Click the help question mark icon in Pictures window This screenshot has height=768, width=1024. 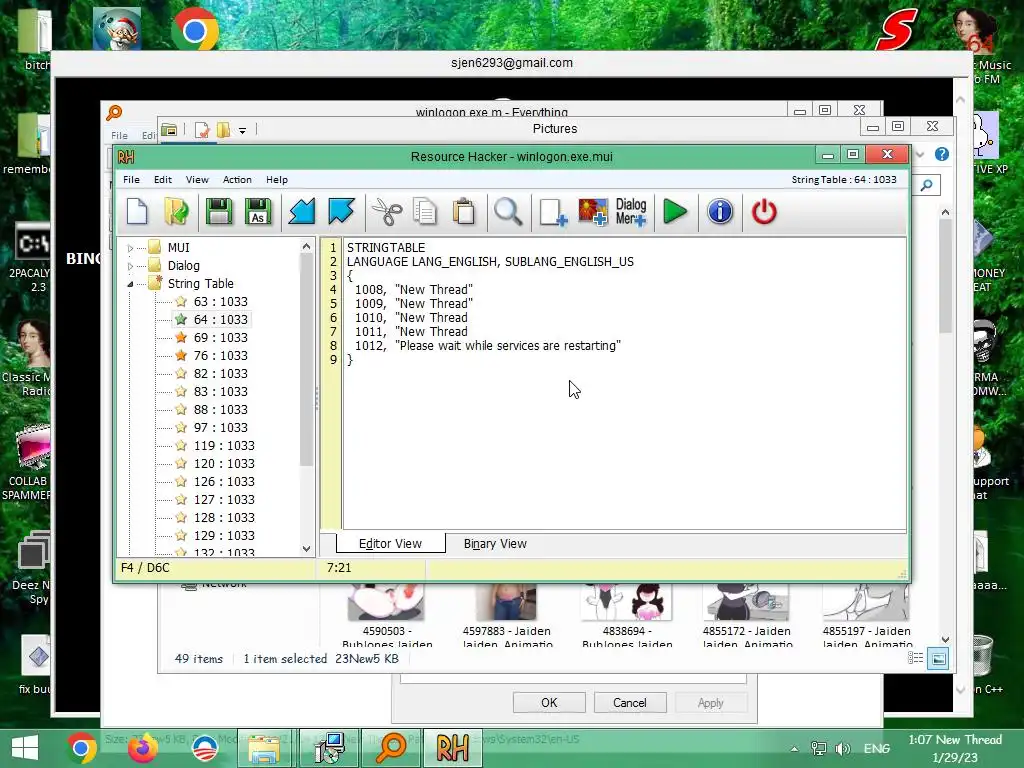pyautogui.click(x=941, y=154)
